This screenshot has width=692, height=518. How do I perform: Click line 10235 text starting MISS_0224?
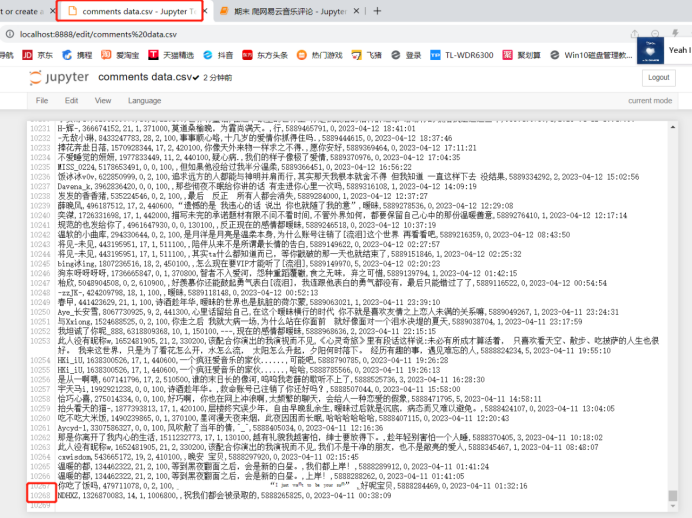tap(234, 167)
